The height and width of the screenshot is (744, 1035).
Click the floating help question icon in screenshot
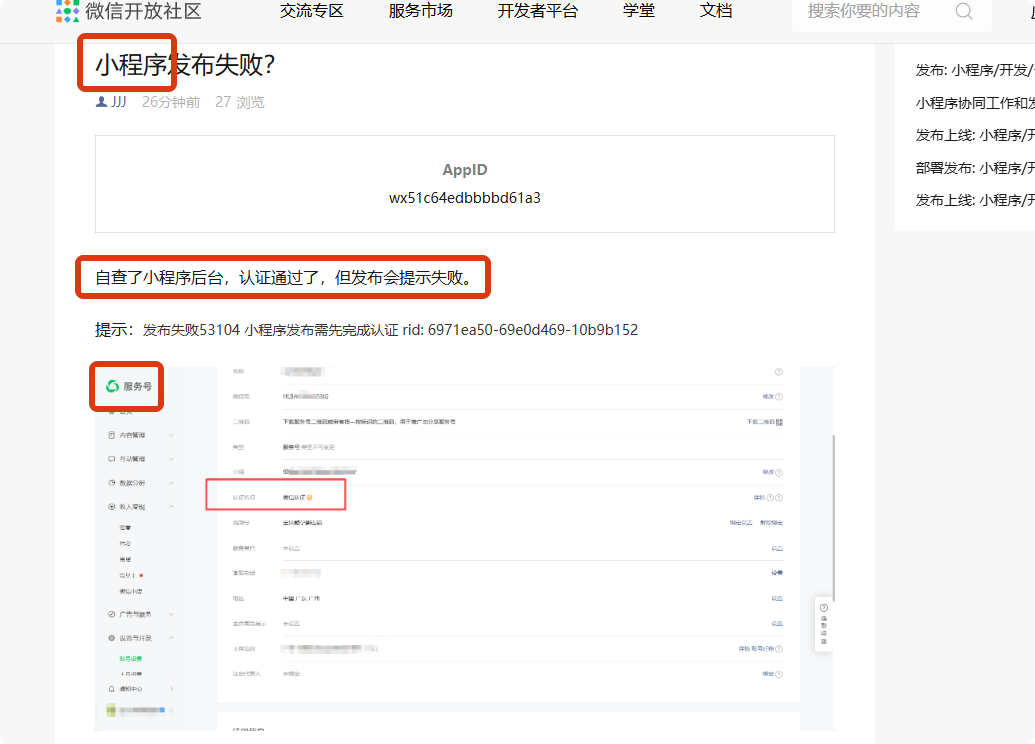824,608
